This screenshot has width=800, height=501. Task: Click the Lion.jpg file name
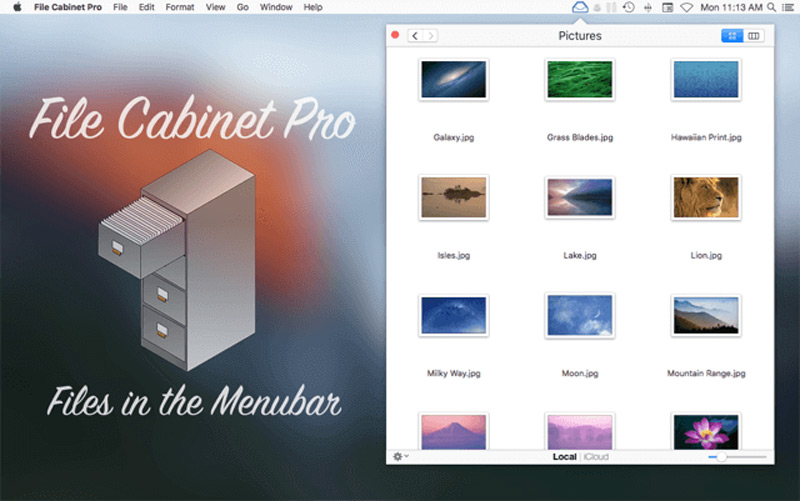(706, 255)
